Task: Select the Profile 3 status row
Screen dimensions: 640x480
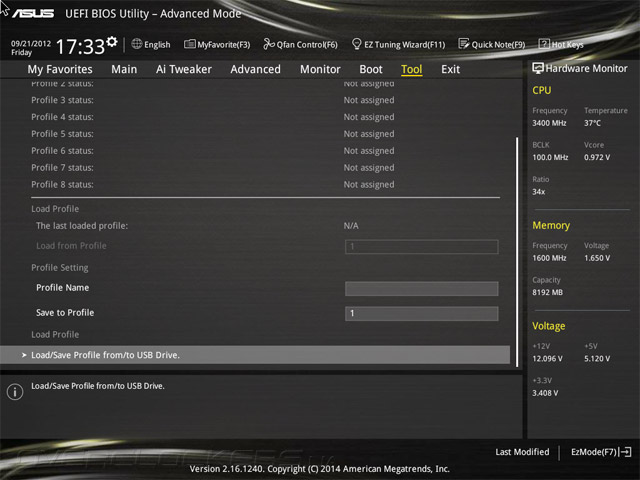Action: pyautogui.click(x=265, y=100)
